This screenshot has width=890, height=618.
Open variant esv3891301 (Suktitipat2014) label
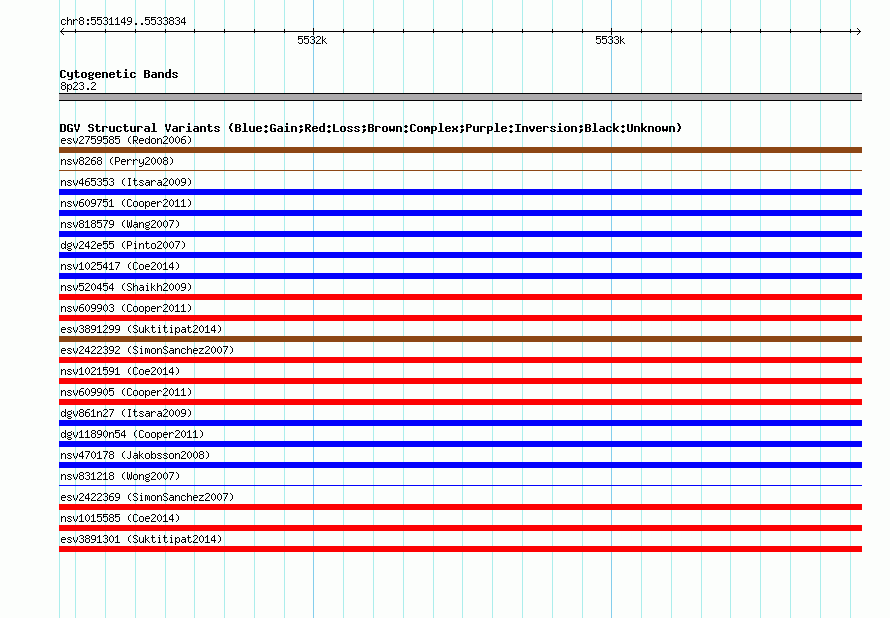click(141, 539)
